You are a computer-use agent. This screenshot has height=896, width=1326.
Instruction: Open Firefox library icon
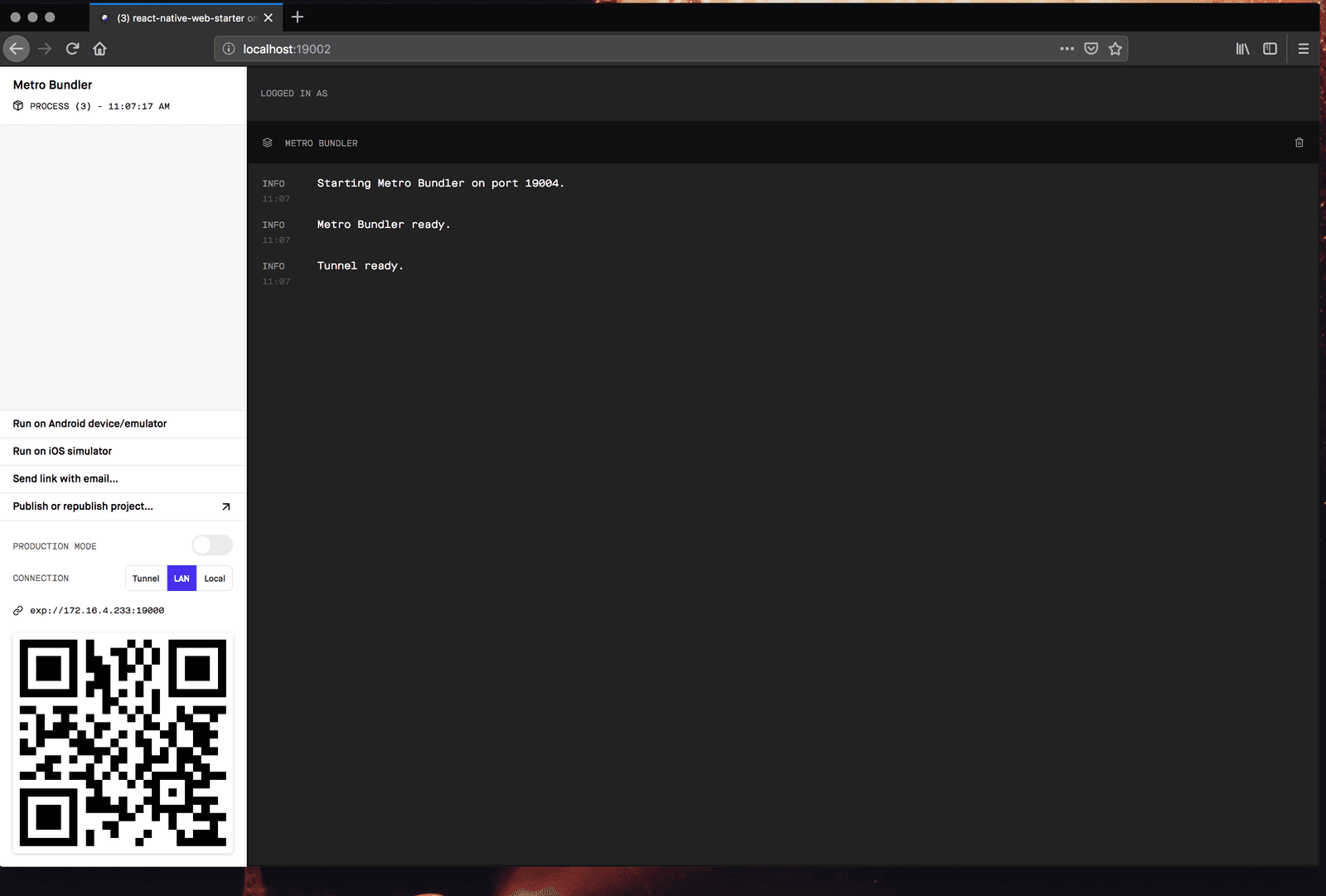(1242, 49)
